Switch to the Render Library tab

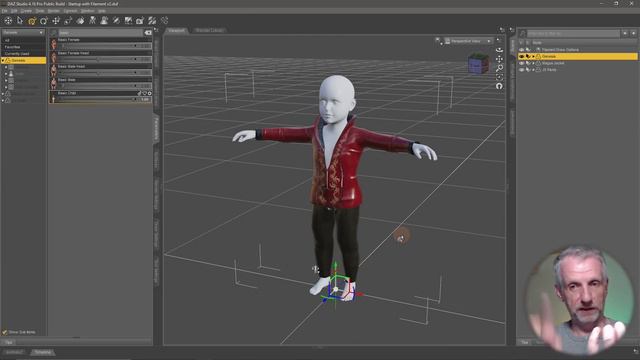[x=209, y=30]
